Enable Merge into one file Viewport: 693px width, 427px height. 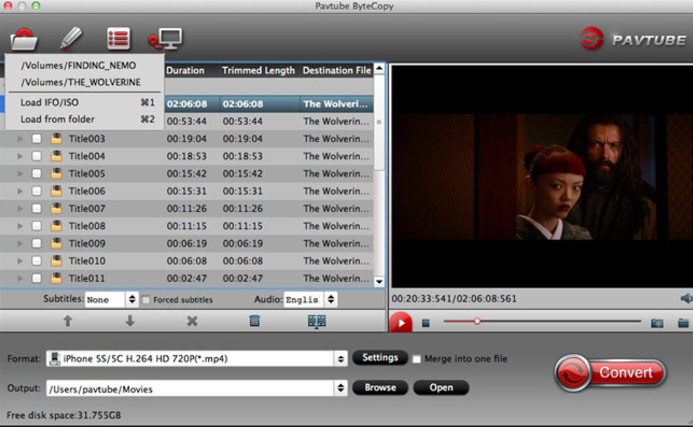point(416,359)
